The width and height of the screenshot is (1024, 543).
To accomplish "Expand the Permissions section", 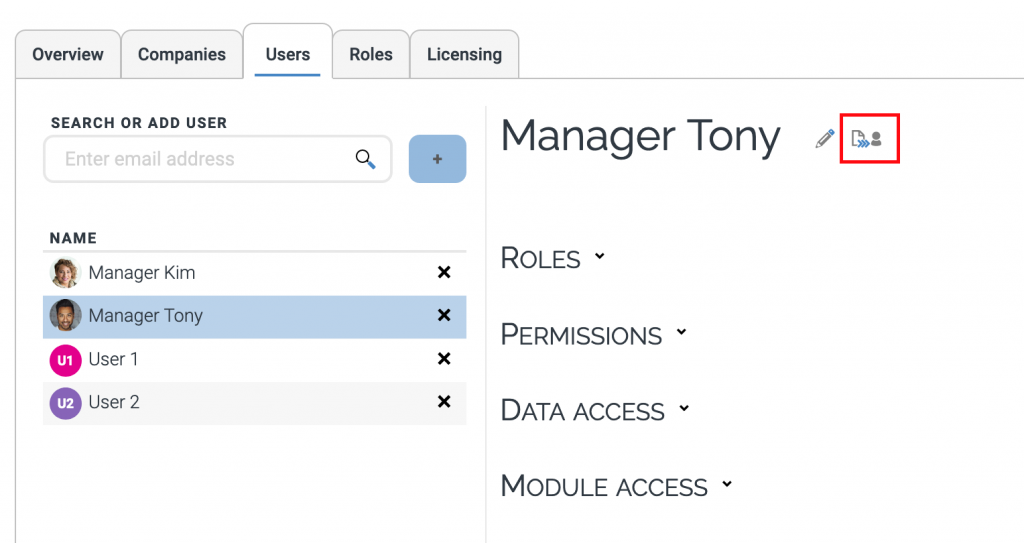I will click(x=594, y=334).
